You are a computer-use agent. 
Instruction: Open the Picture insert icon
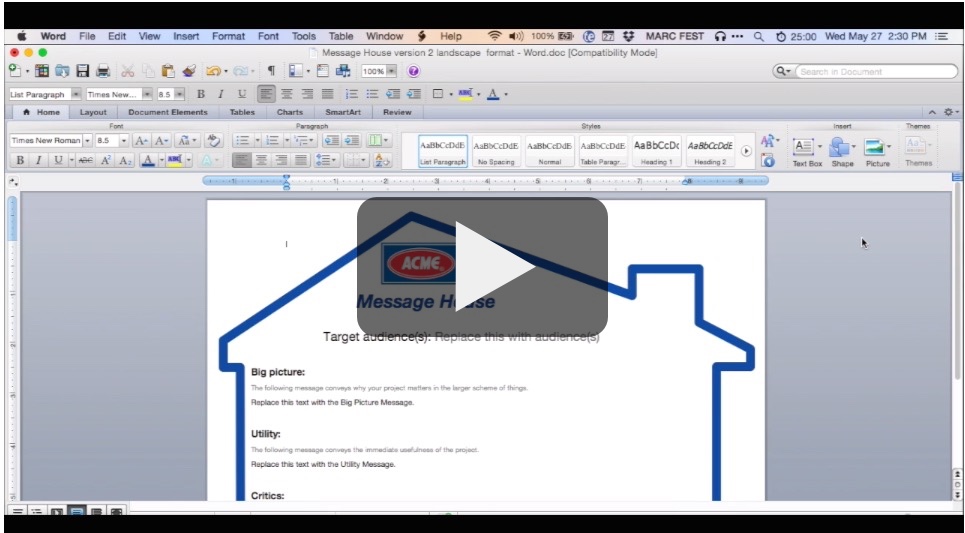tap(874, 147)
